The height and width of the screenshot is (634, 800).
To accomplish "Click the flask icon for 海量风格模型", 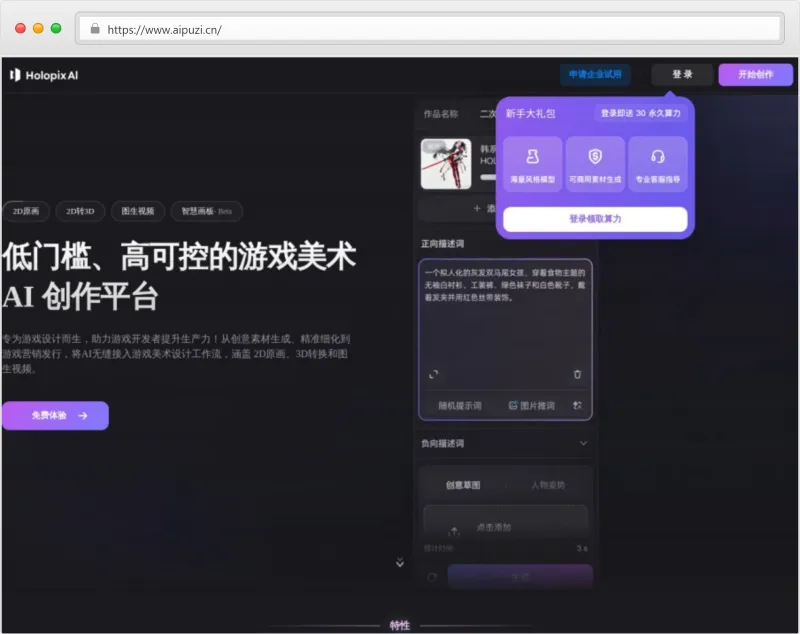I will coord(532,157).
